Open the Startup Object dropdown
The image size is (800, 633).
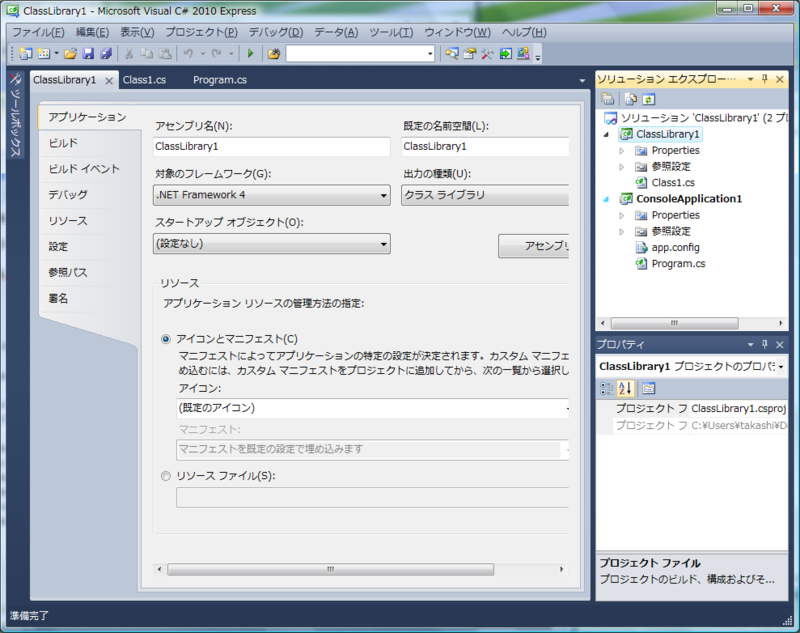[x=271, y=244]
